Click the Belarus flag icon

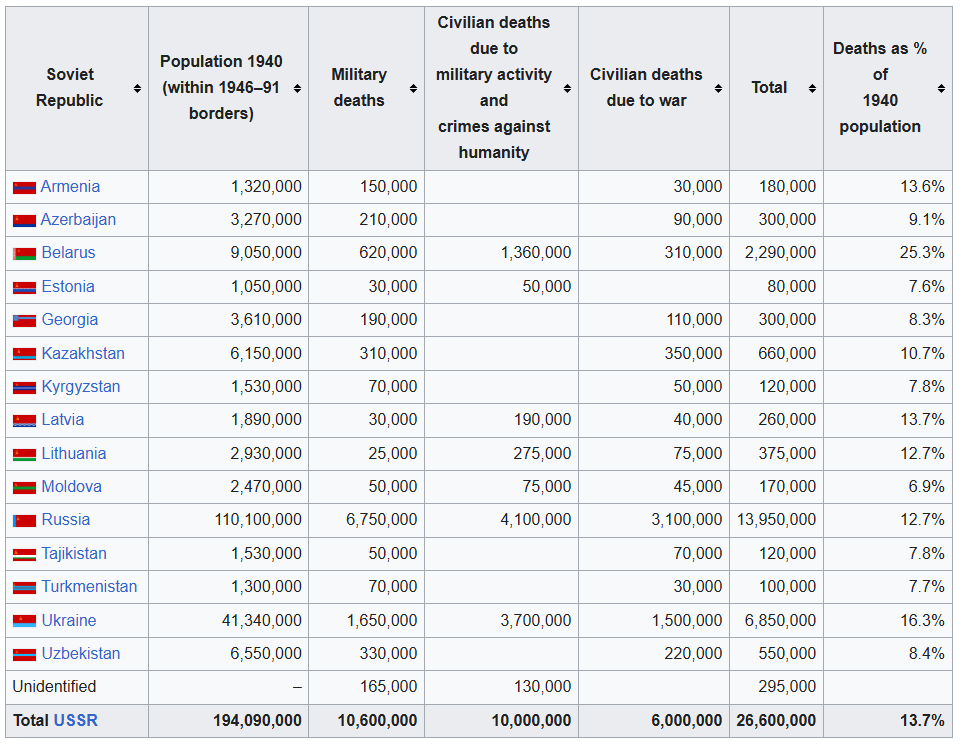click(x=24, y=254)
